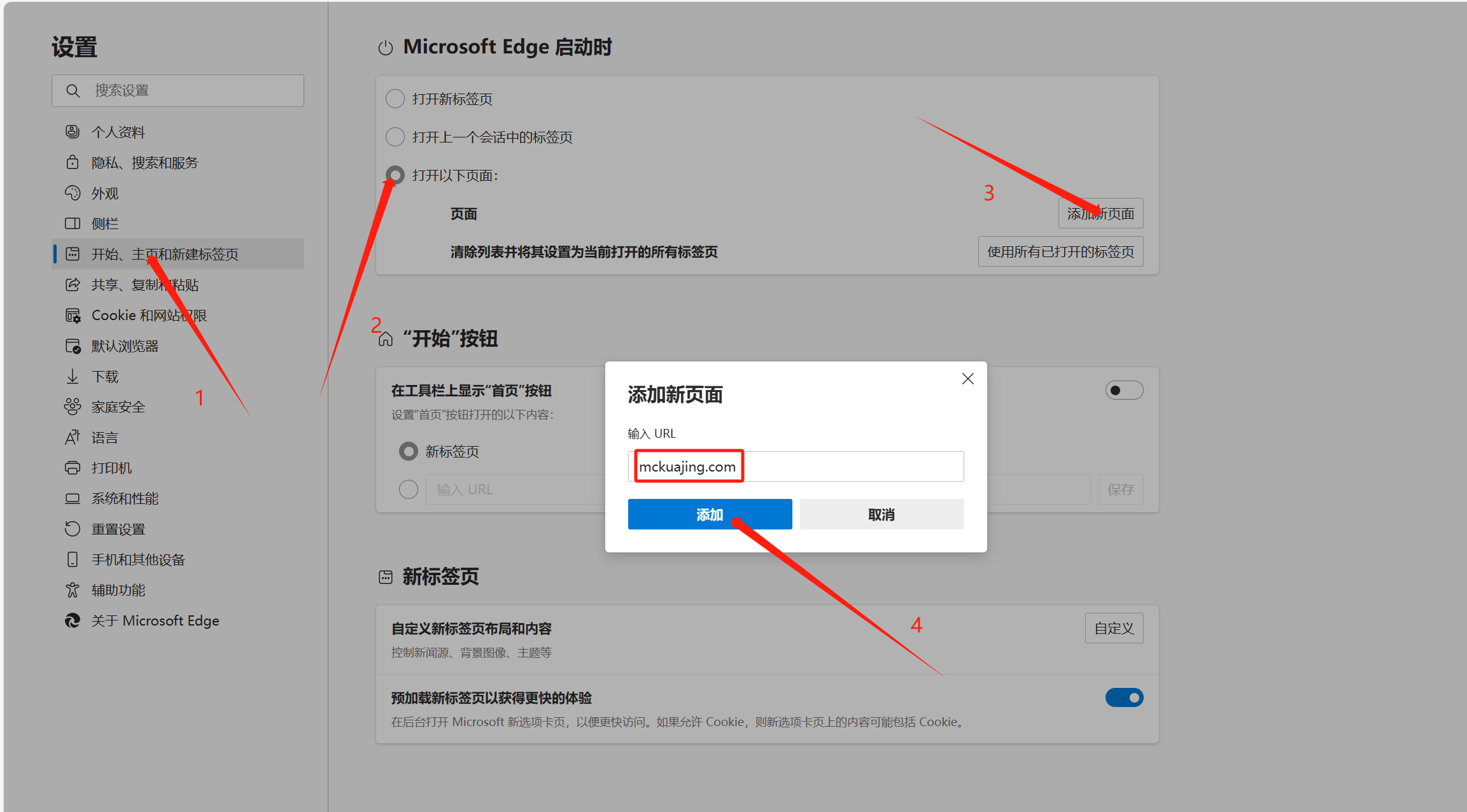1467x812 pixels.
Task: Choose the 新标签页 radio under home button settings
Action: point(409,451)
